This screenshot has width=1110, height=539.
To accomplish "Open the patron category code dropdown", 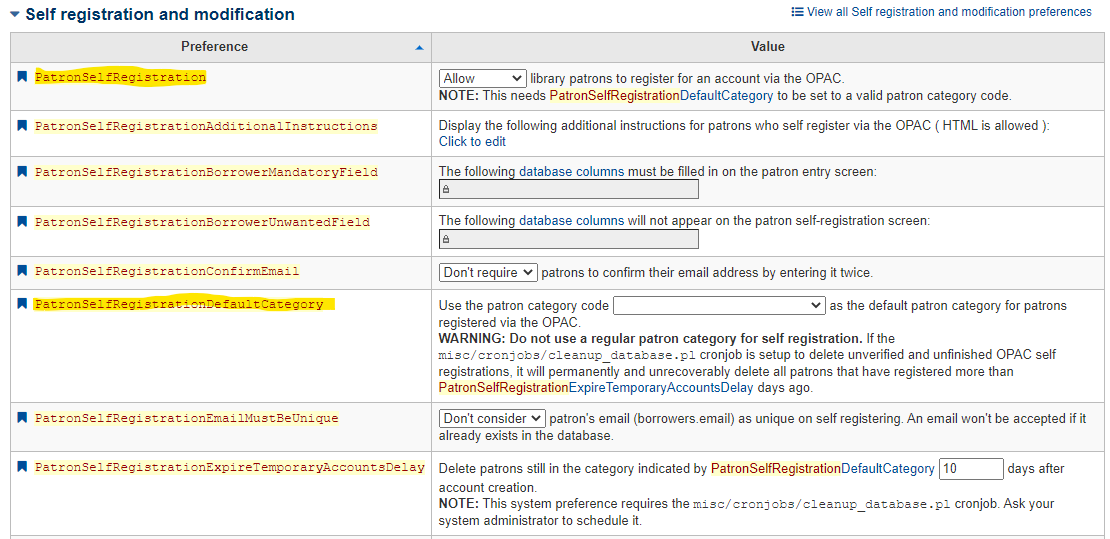I will (719, 305).
